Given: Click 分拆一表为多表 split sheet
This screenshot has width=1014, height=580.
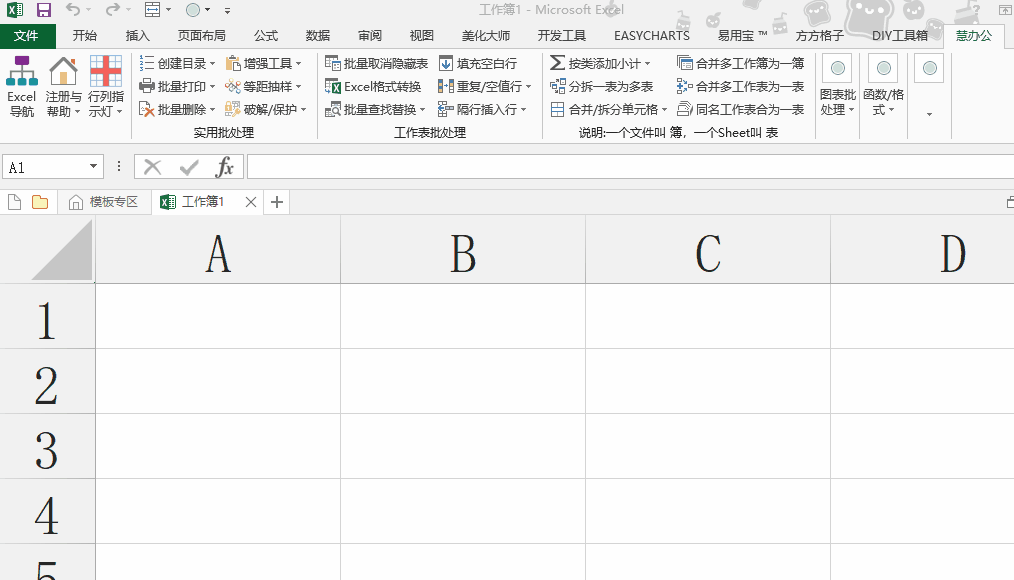Looking at the screenshot, I should point(601,87).
